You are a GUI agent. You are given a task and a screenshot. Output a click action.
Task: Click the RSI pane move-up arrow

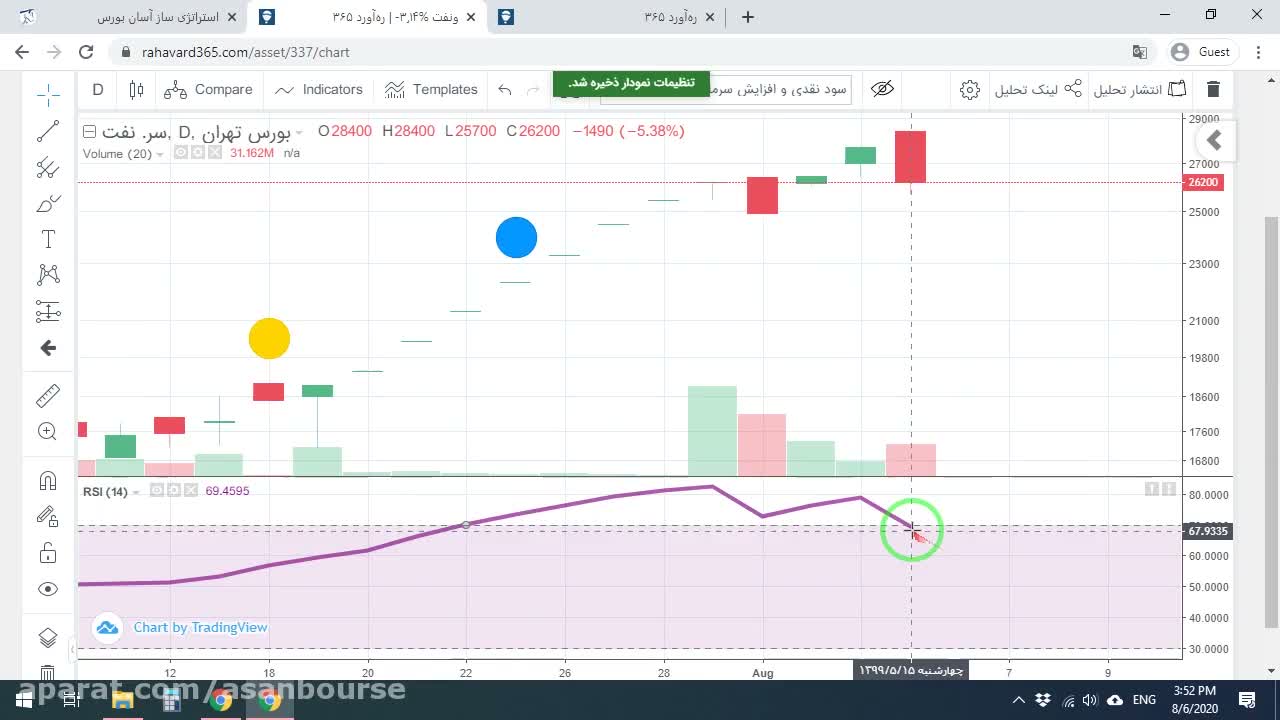coord(1152,489)
